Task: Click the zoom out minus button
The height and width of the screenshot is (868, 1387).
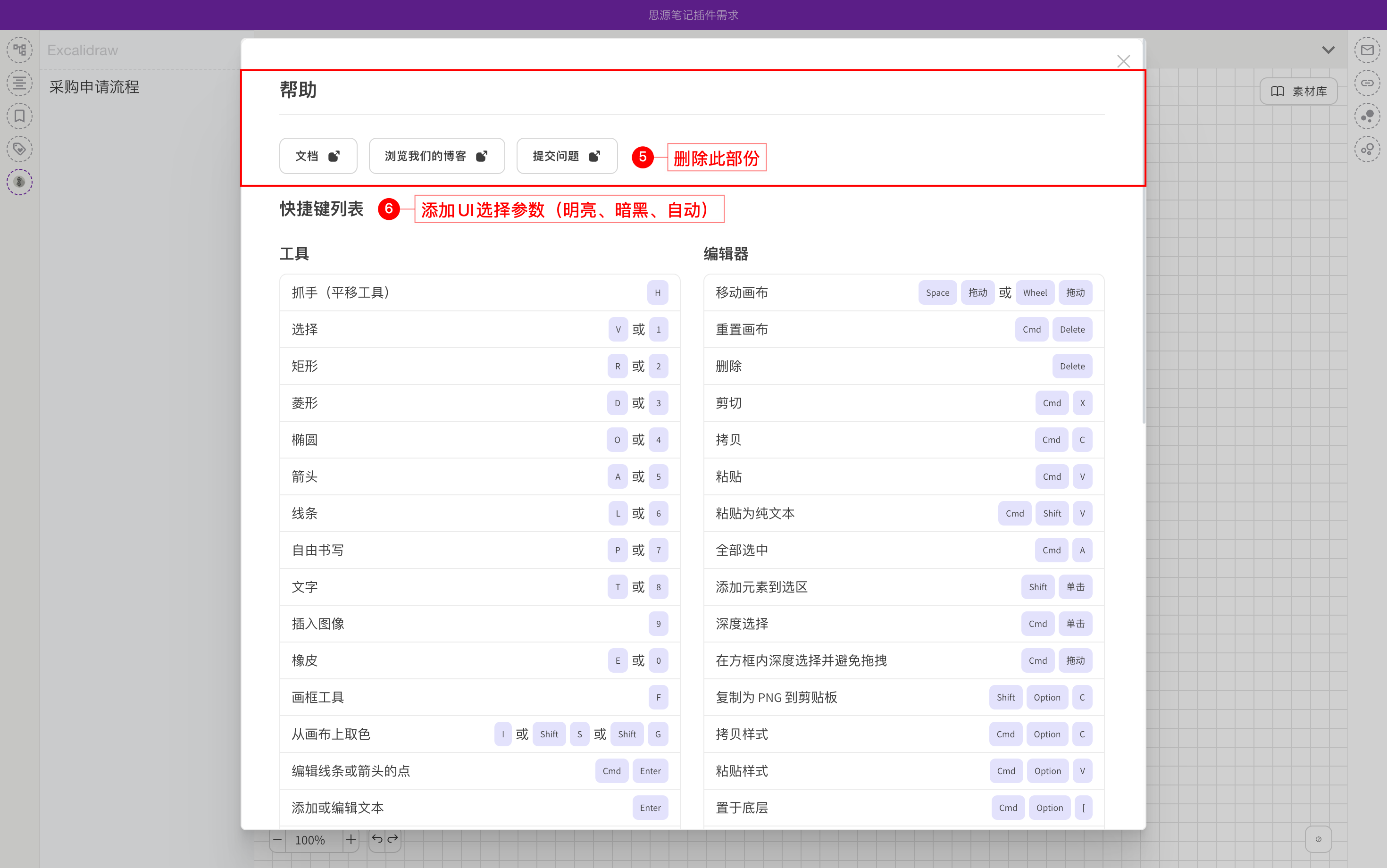Action: point(277,840)
